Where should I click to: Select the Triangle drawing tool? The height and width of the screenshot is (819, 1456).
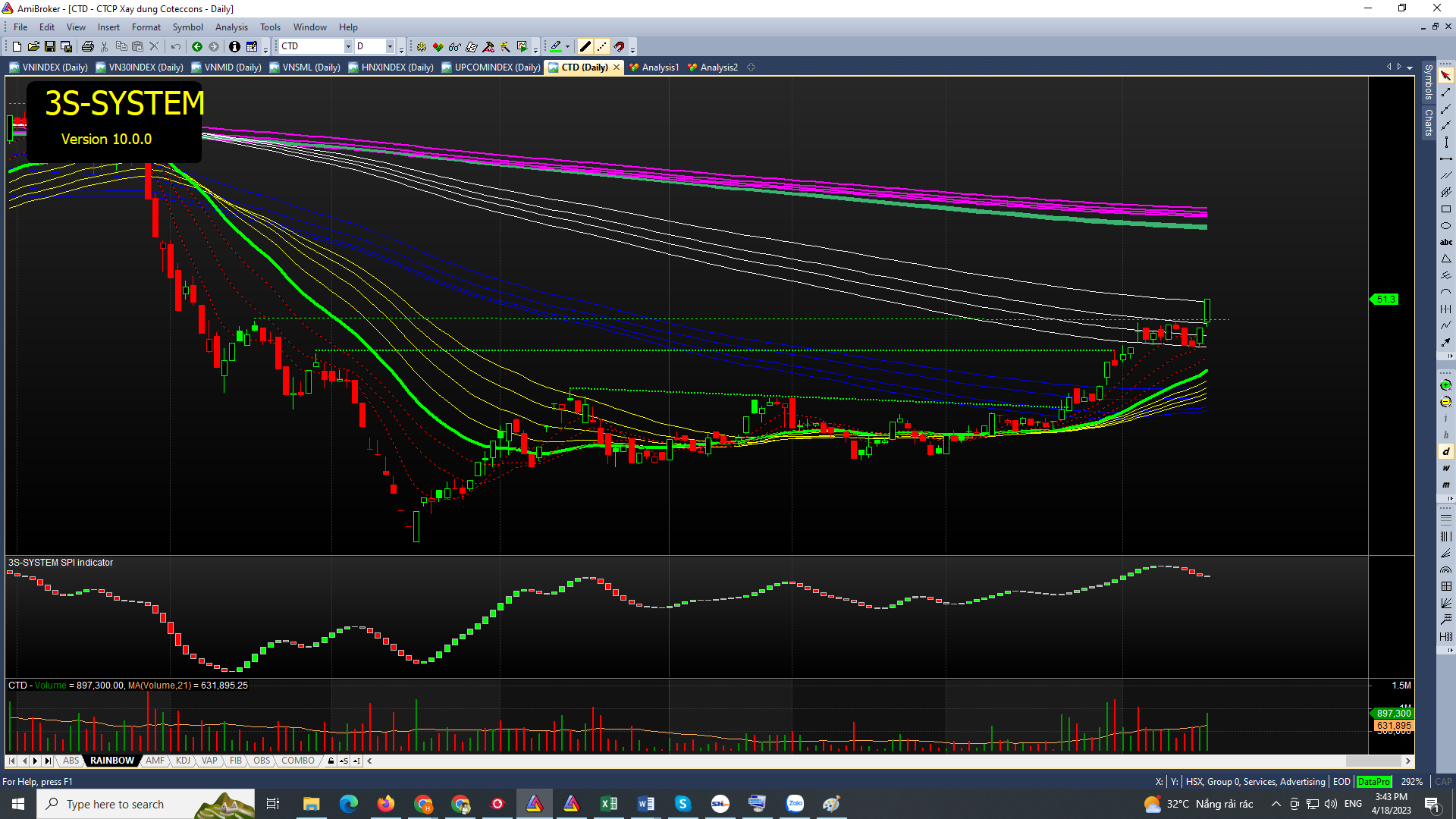pos(1445,259)
